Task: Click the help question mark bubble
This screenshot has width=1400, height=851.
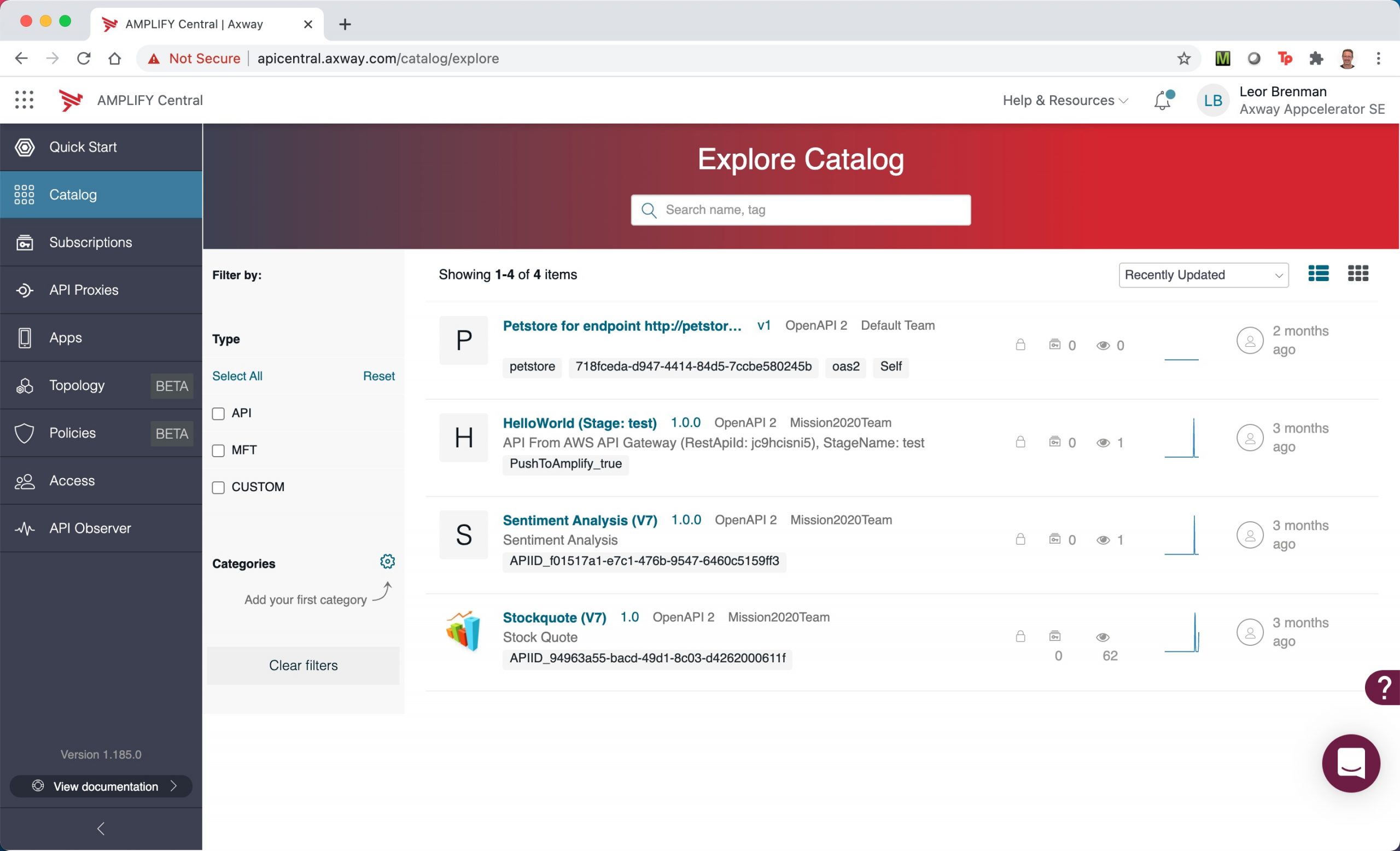Action: (1383, 688)
